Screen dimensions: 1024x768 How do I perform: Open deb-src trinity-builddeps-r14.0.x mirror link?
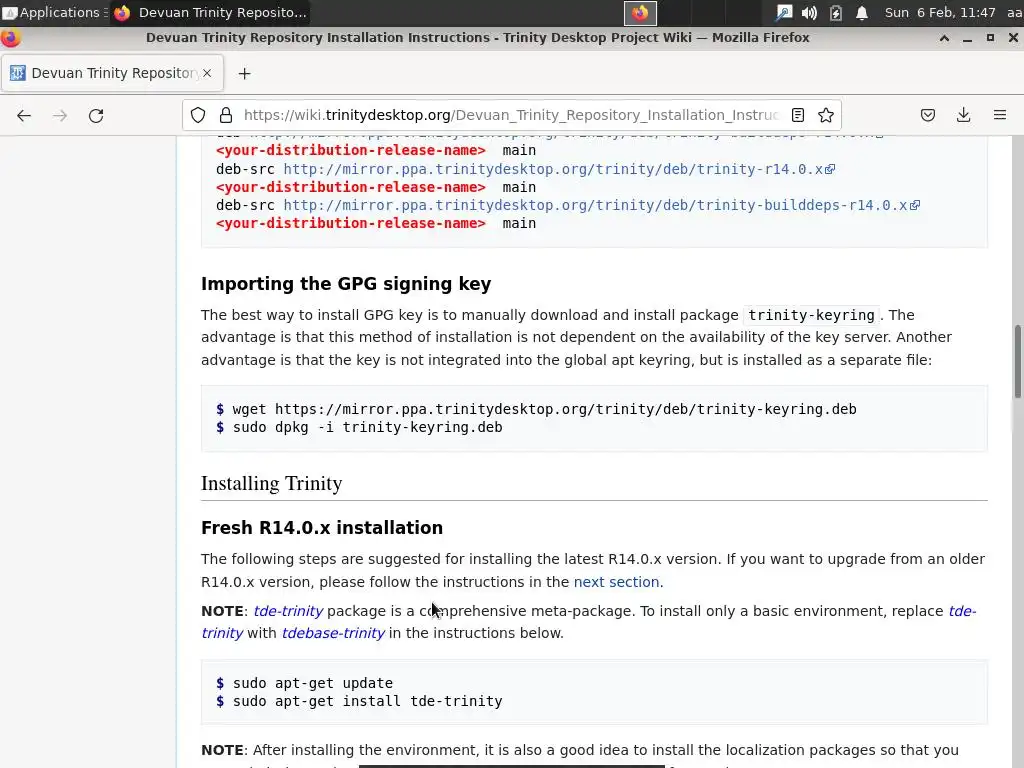(601, 205)
